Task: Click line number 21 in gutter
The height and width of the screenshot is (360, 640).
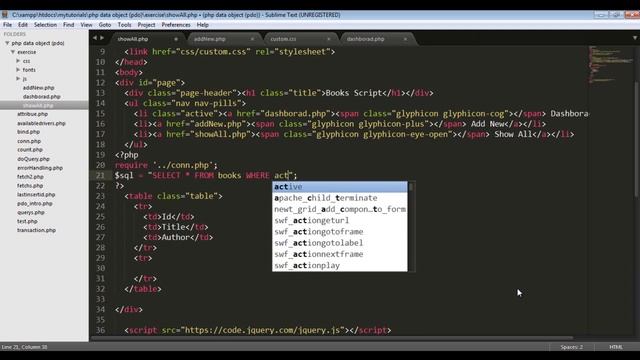Action: pos(100,176)
